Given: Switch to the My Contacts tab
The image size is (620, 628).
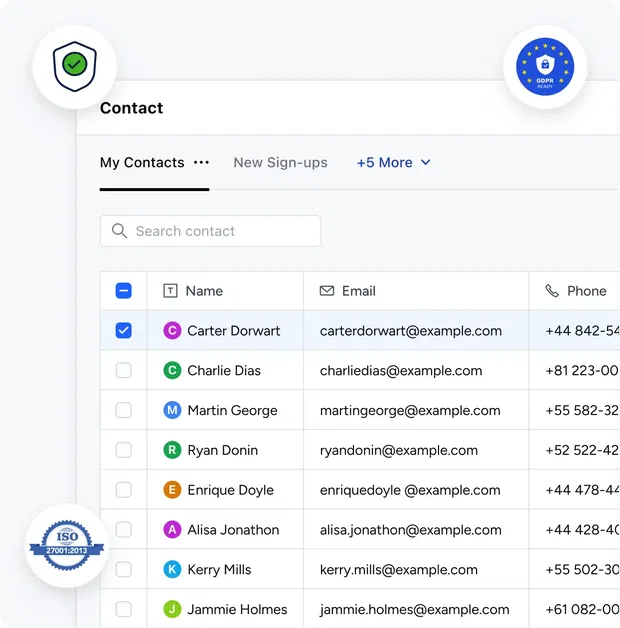Looking at the screenshot, I should click(142, 163).
